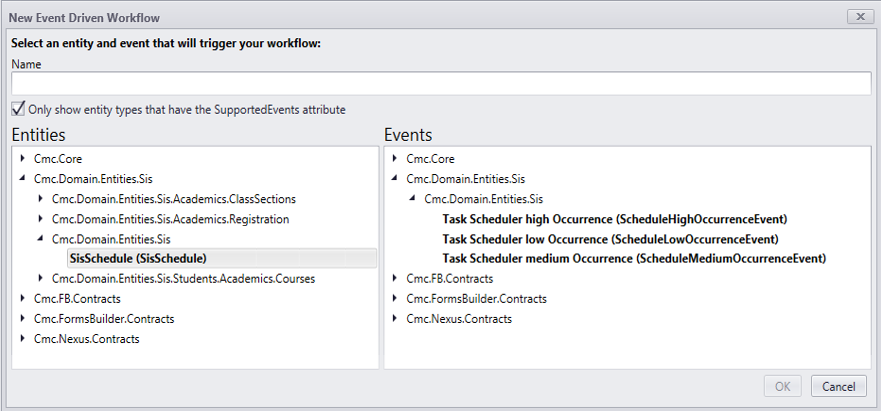
Task: Expand Cmc.Nexus.Contracts in Events tree
Action: 395,318
